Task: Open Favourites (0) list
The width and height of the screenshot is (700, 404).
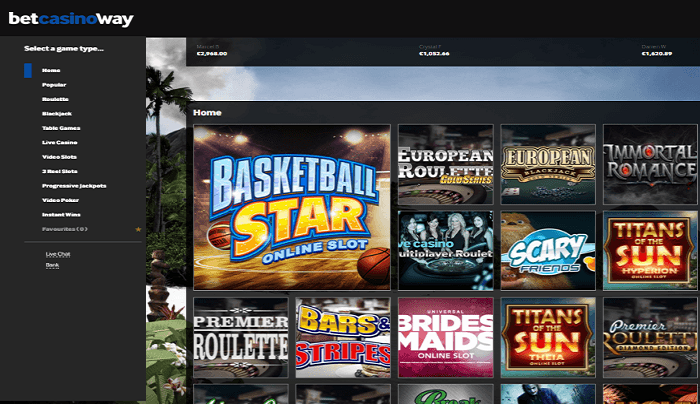Action: click(65, 229)
